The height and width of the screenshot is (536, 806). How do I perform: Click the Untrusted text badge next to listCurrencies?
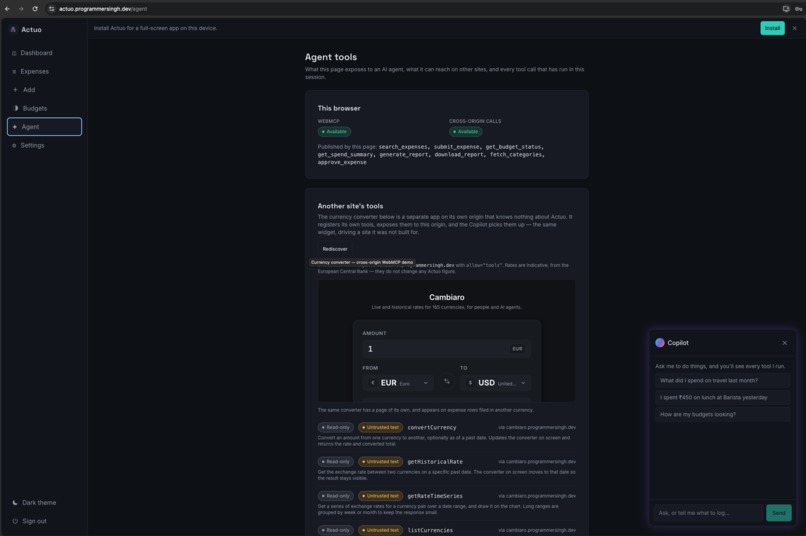tap(380, 530)
